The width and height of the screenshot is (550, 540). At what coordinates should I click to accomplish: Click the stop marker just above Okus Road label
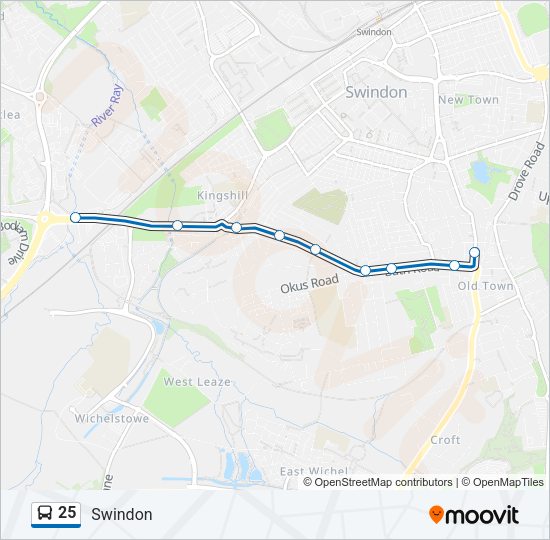click(x=316, y=249)
